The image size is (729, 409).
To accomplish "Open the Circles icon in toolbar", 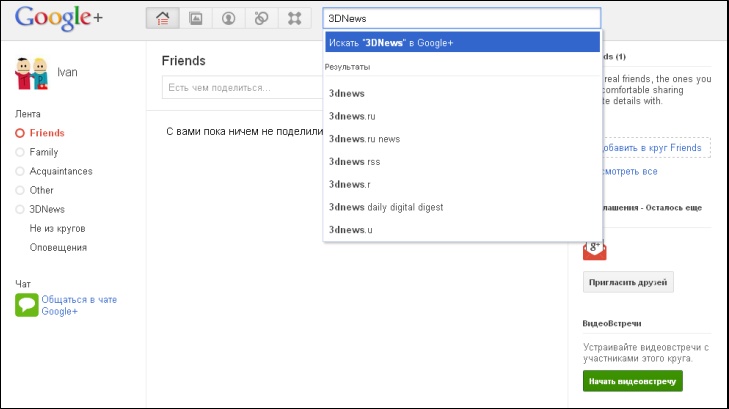I will point(261,19).
